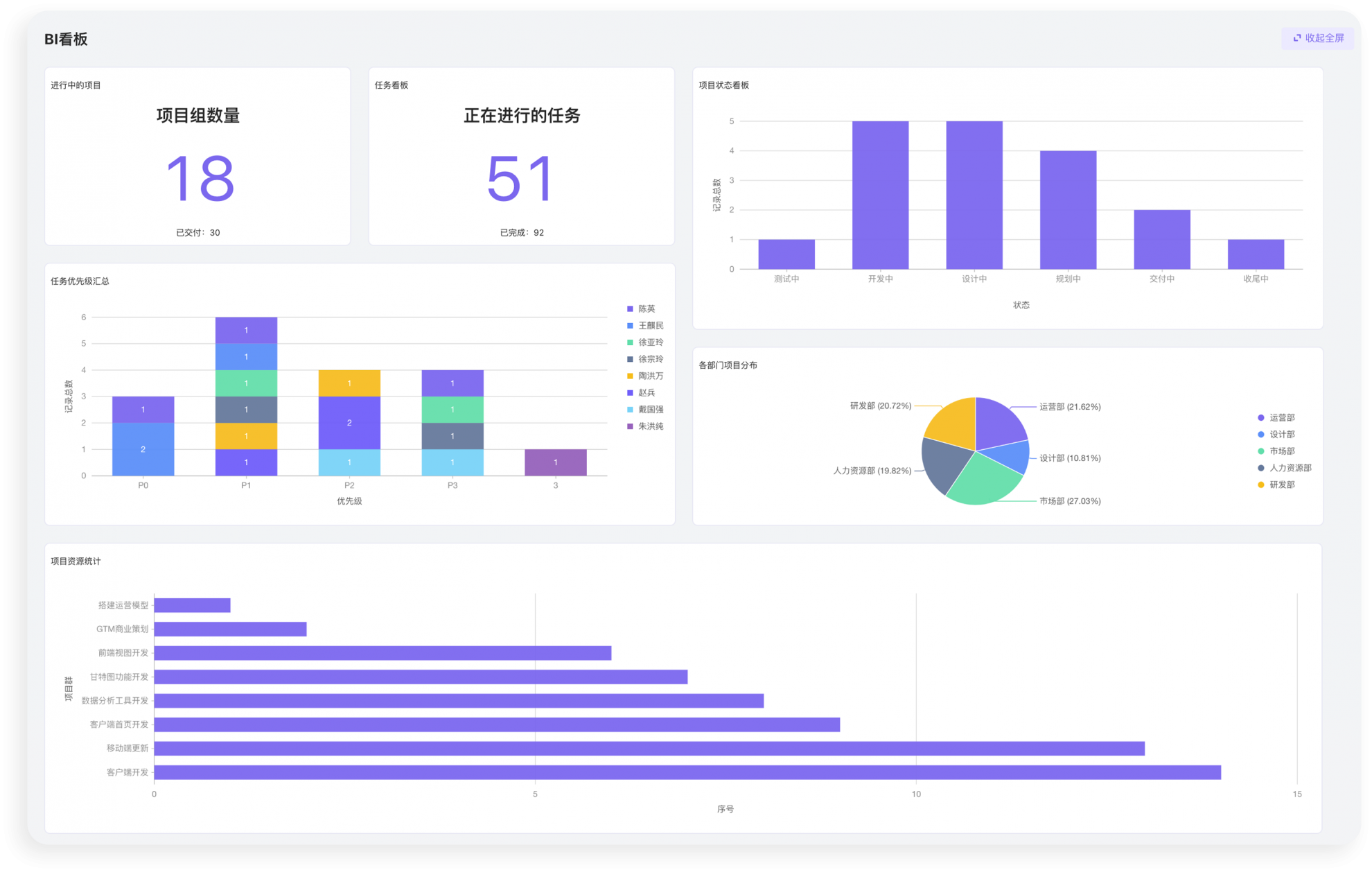Screen dimensions: 1372x872
Task: Click the 项目资源统计 widget title
Action: point(76,561)
